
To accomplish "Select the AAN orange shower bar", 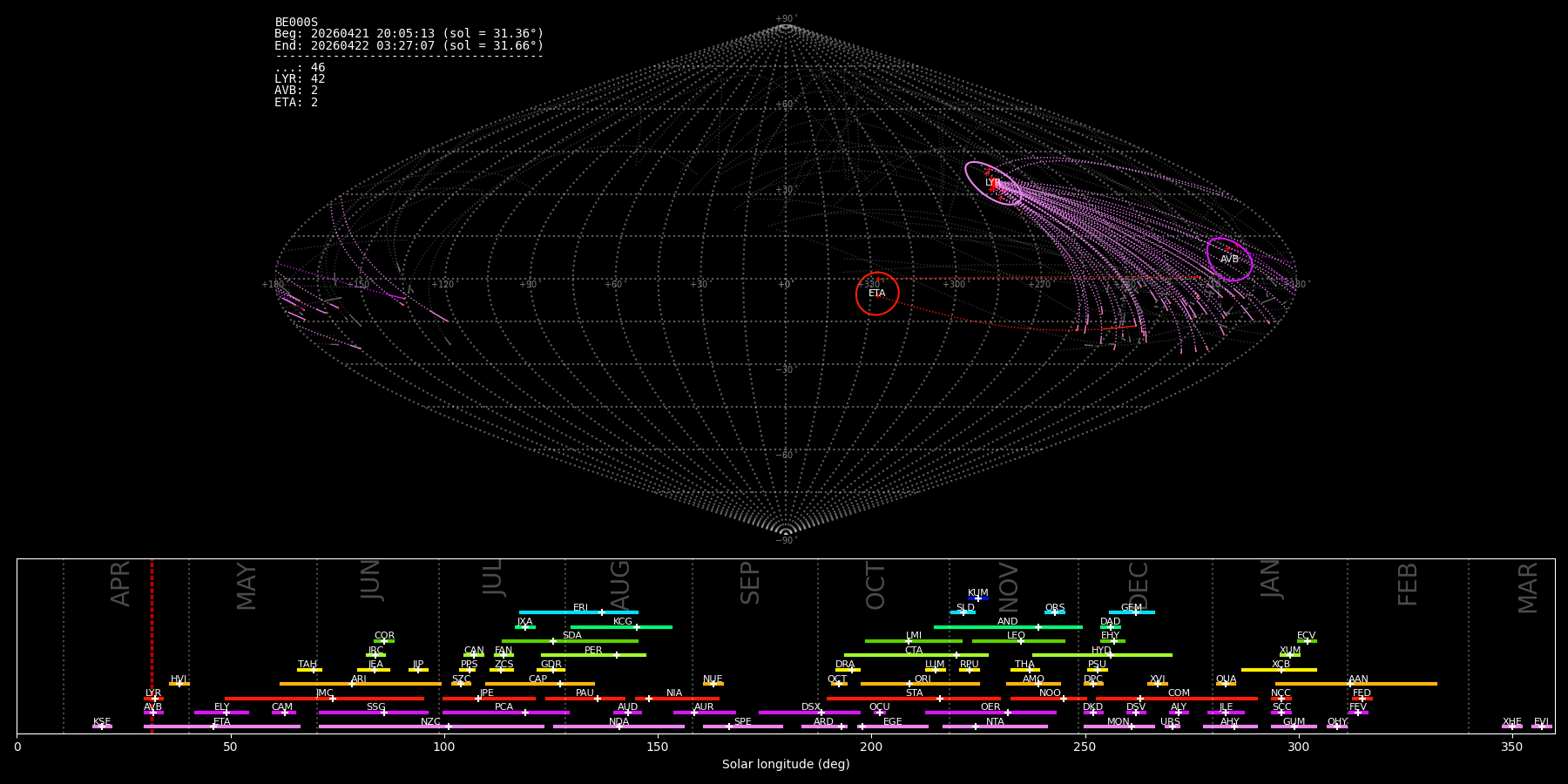I will 1356,684.
